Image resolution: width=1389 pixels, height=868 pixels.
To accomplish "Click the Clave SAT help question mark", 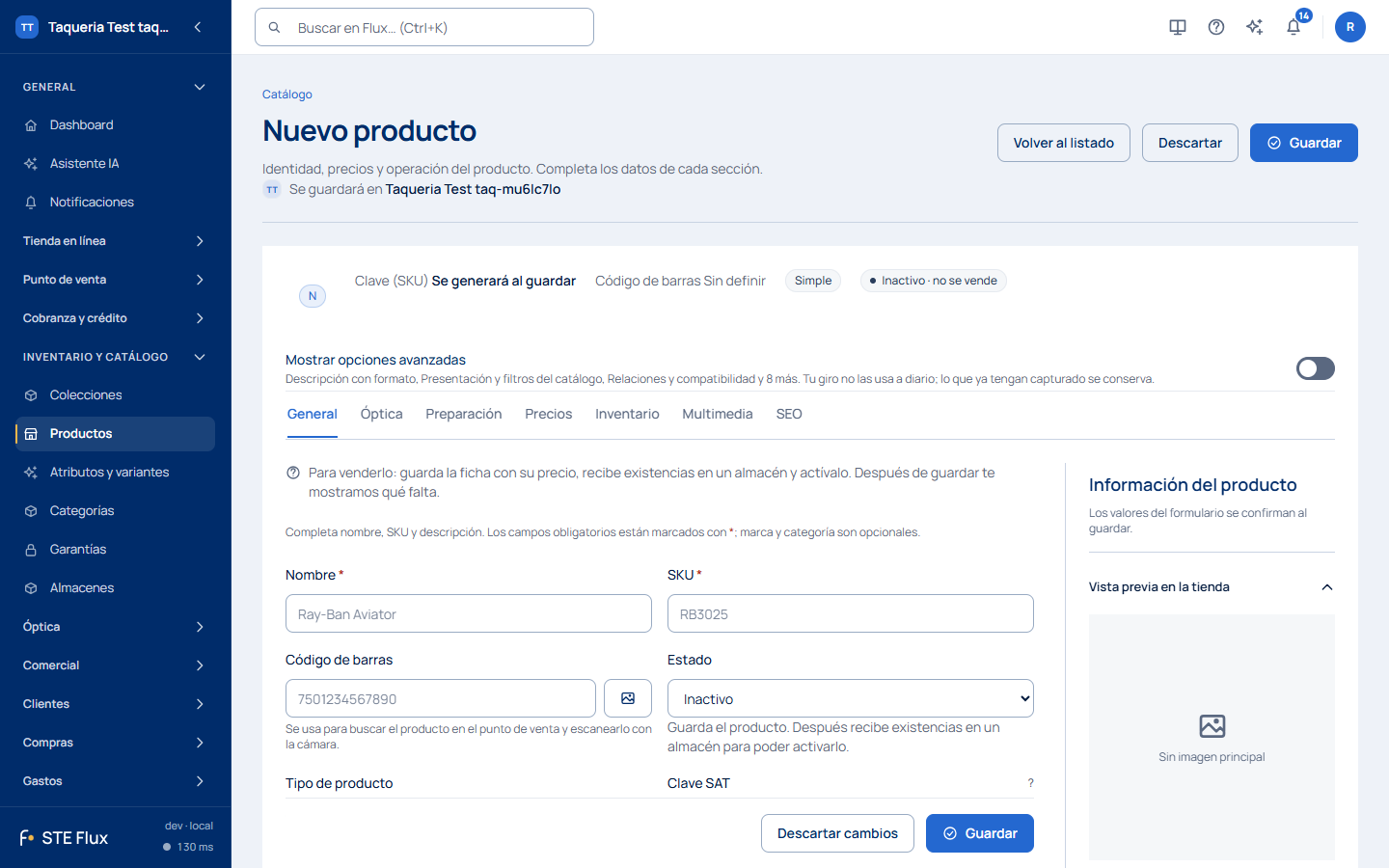I will (1030, 783).
